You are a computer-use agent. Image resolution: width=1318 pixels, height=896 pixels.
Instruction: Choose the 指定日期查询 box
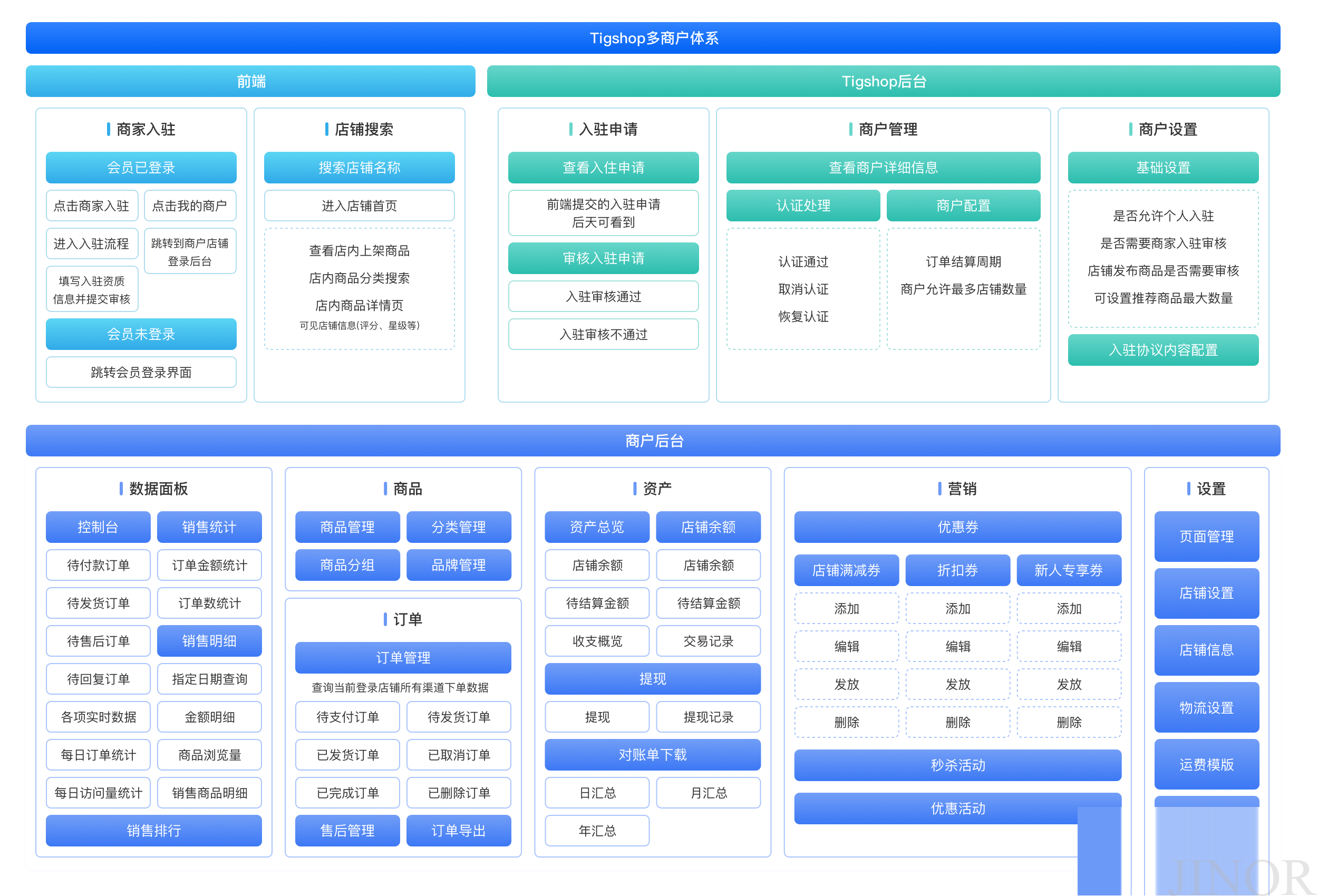click(x=209, y=679)
